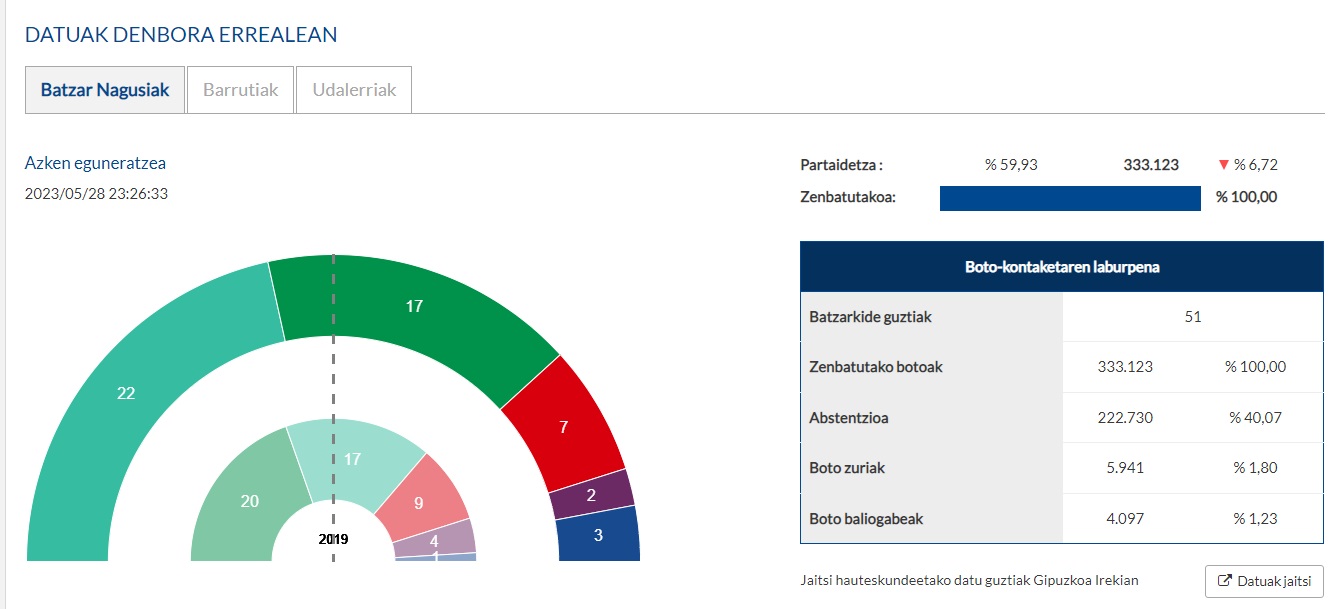The width and height of the screenshot is (1339, 609).
Task: Click the Zenbatutakoa blue progress bar
Action: pos(1069,198)
